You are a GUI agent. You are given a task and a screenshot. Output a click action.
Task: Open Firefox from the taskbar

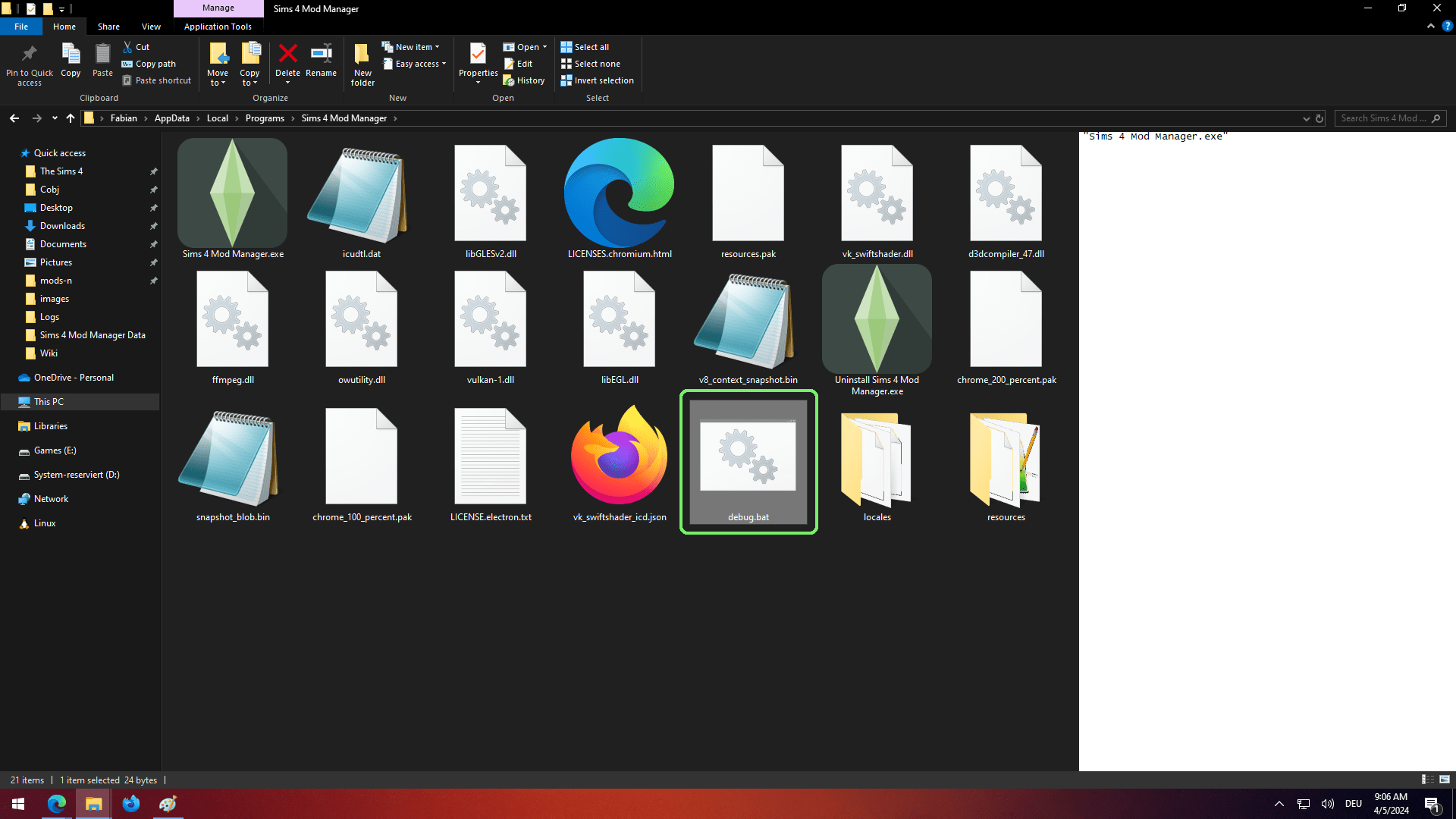coord(130,804)
